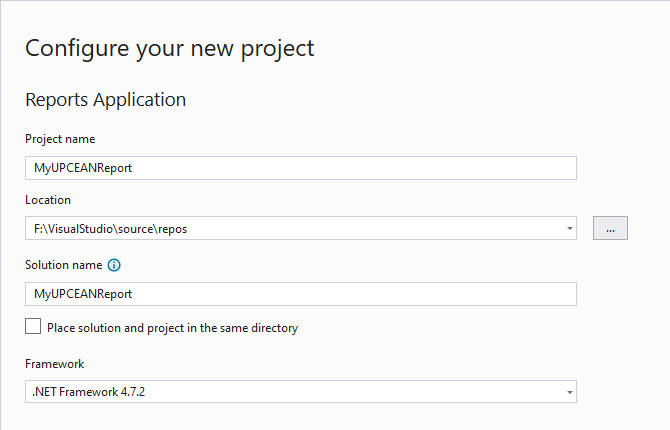Click the 'Location' label
This screenshot has height=430, width=670.
[x=48, y=200]
